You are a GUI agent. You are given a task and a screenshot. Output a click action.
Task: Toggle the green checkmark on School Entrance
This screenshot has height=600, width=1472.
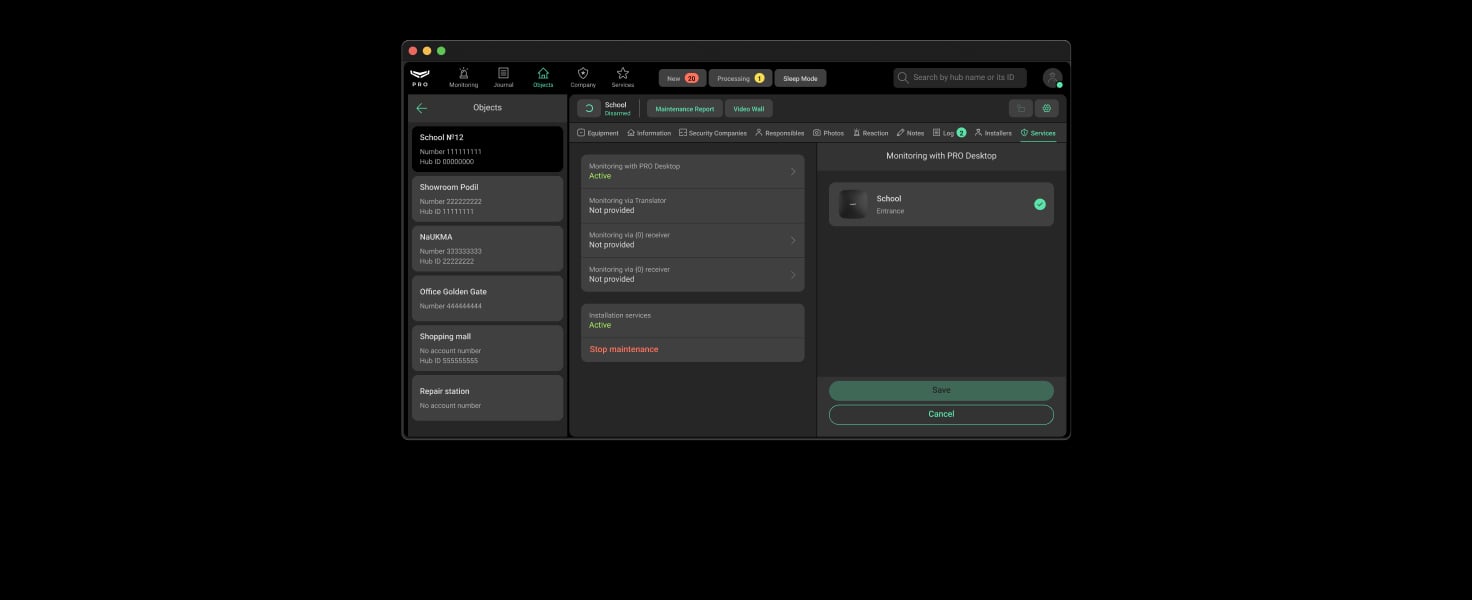click(1039, 204)
